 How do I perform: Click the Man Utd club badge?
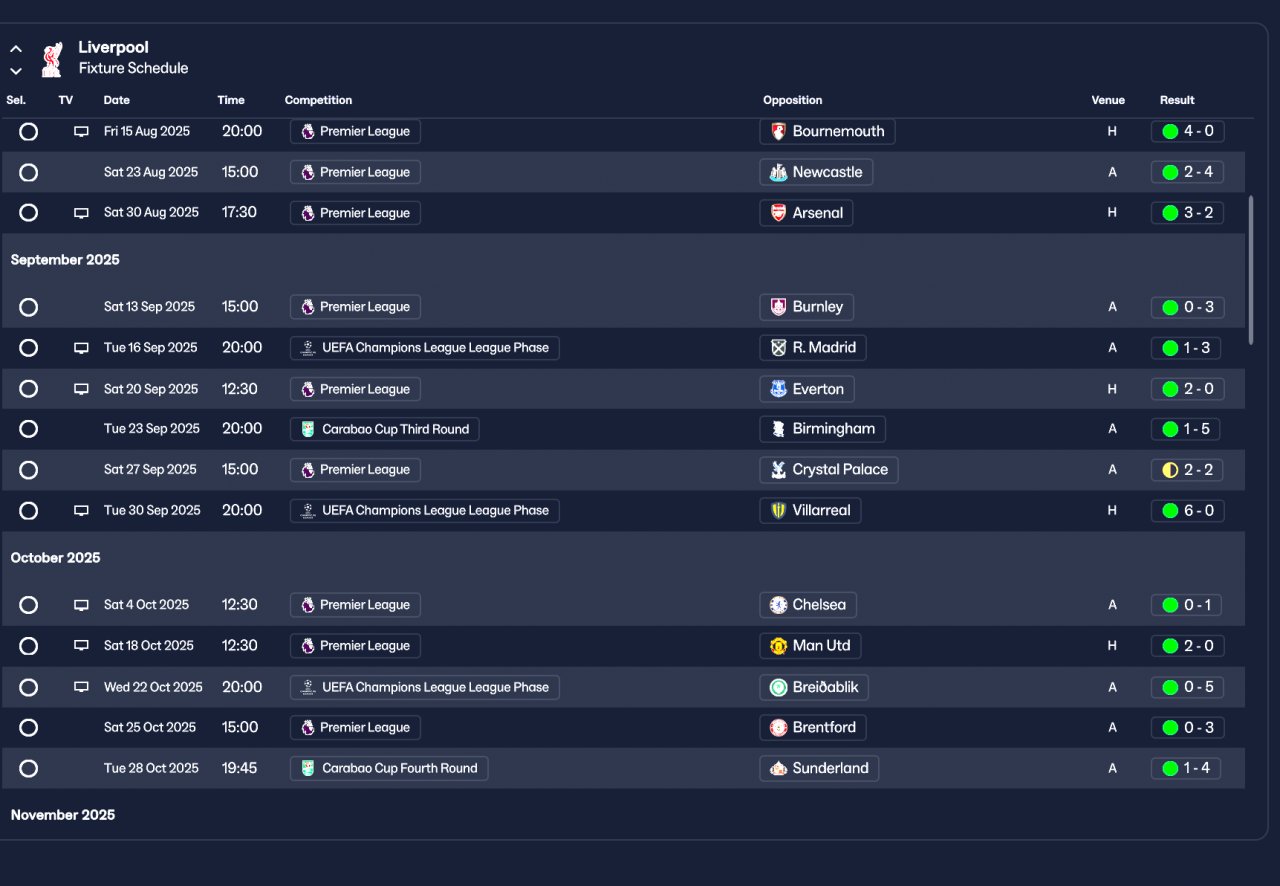pyautogui.click(x=778, y=646)
